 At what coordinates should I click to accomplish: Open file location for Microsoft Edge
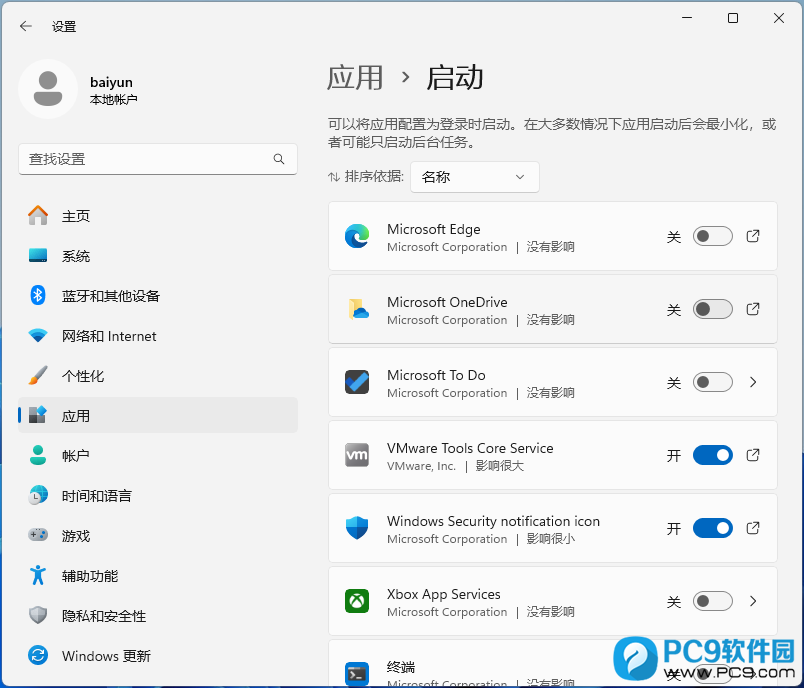click(x=753, y=236)
